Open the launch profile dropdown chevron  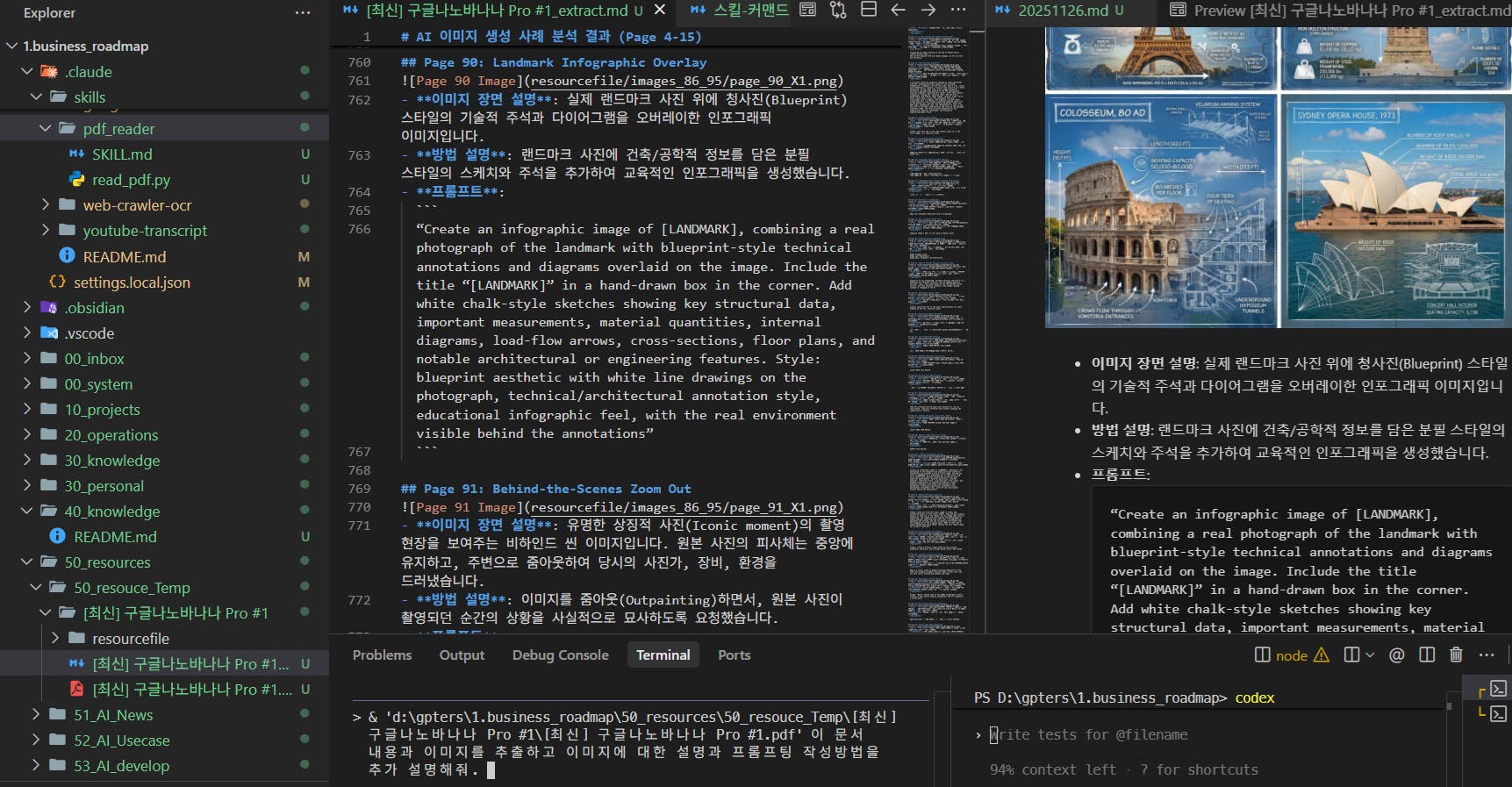click(x=1370, y=655)
